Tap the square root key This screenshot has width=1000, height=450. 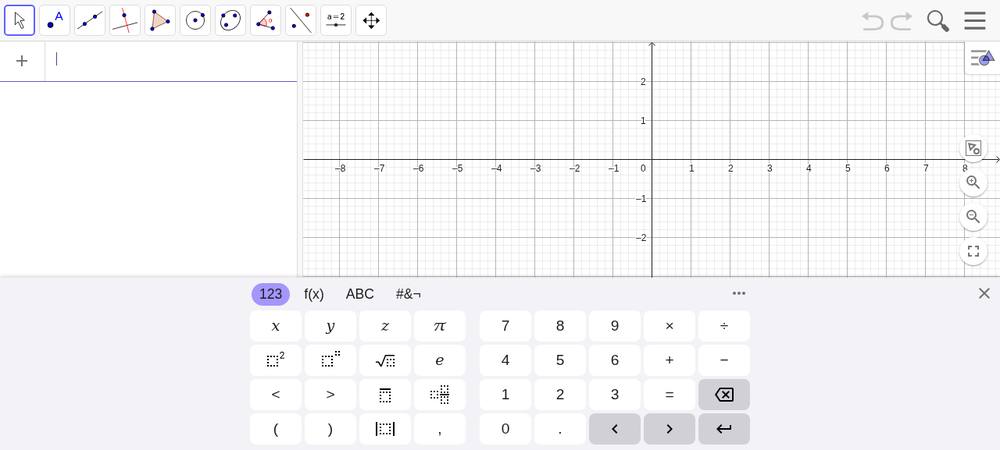[x=385, y=361]
